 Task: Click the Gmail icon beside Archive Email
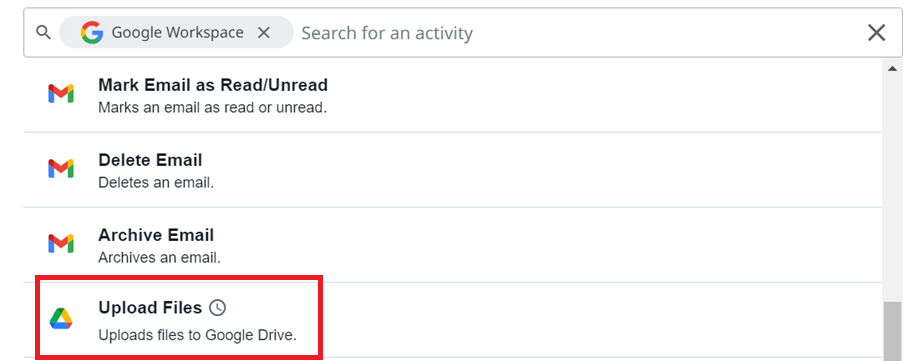pos(60,244)
